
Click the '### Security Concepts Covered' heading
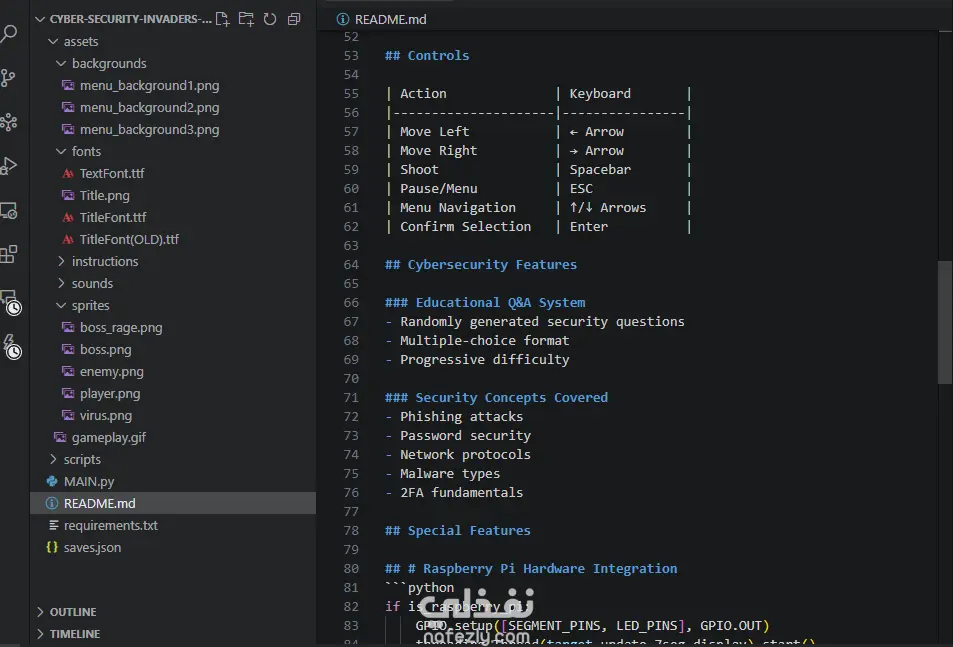tap(496, 397)
